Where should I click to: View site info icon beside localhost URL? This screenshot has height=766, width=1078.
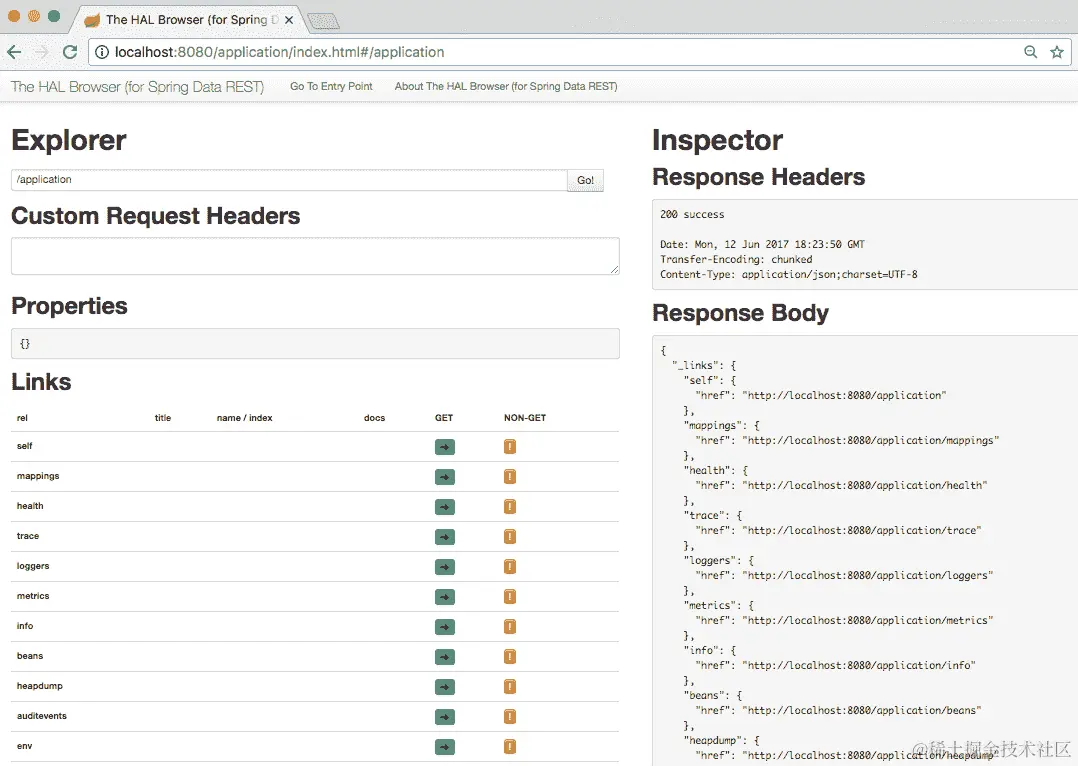click(x=102, y=52)
